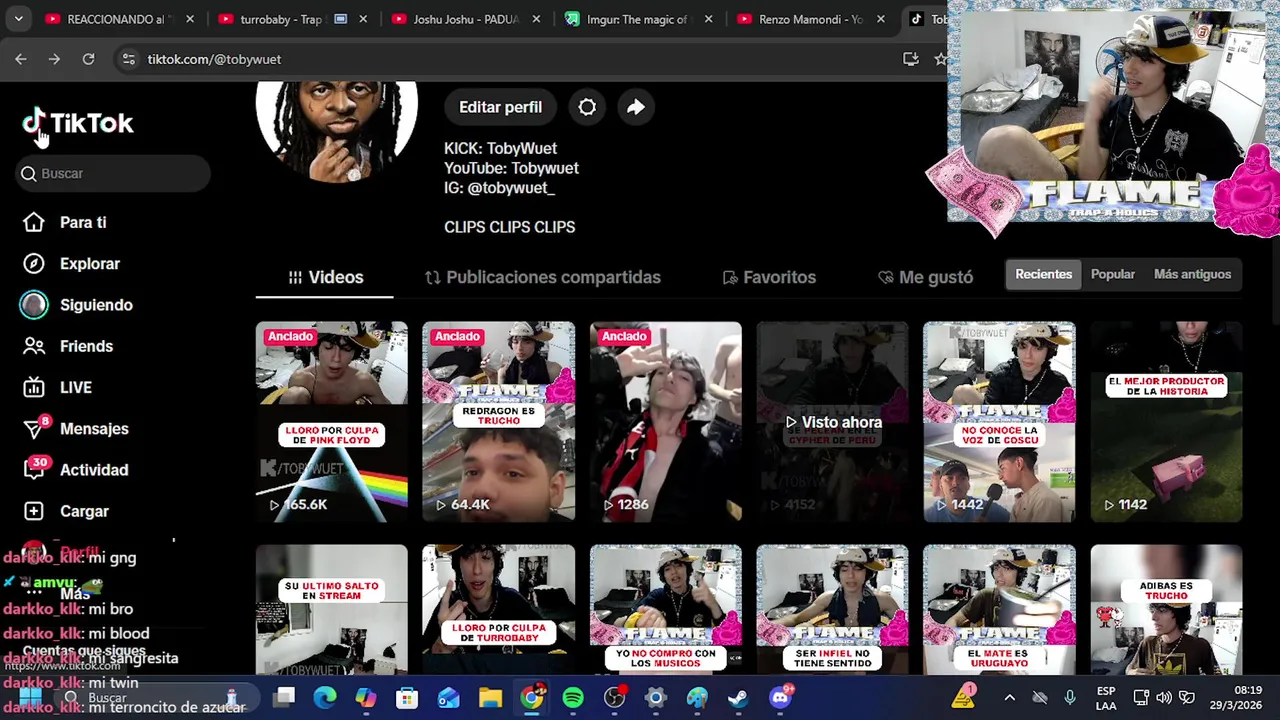The height and width of the screenshot is (720, 1280).
Task: Open El mejor productor de la historia video
Action: tap(1167, 422)
